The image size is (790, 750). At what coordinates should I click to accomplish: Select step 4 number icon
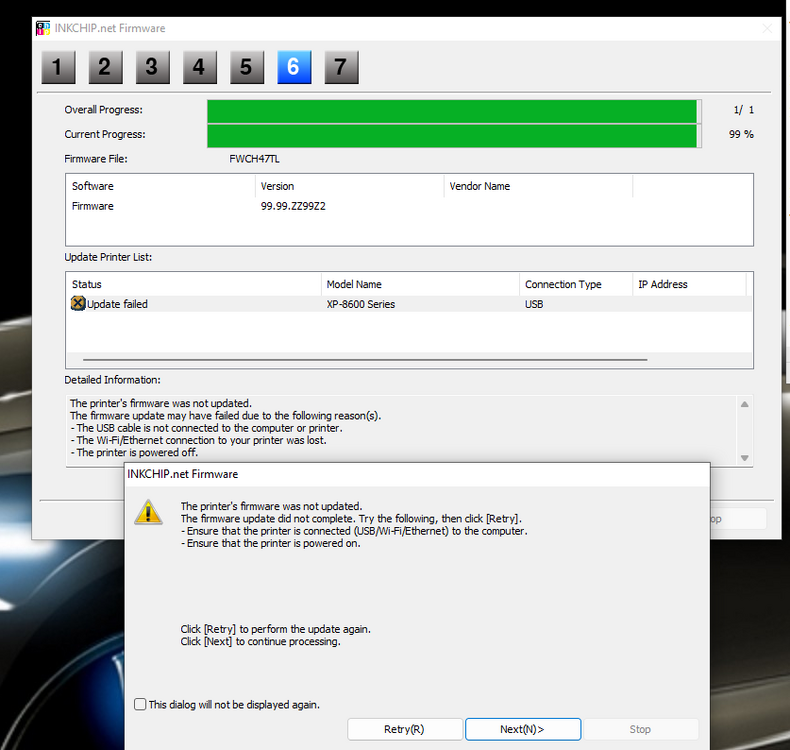point(199,67)
